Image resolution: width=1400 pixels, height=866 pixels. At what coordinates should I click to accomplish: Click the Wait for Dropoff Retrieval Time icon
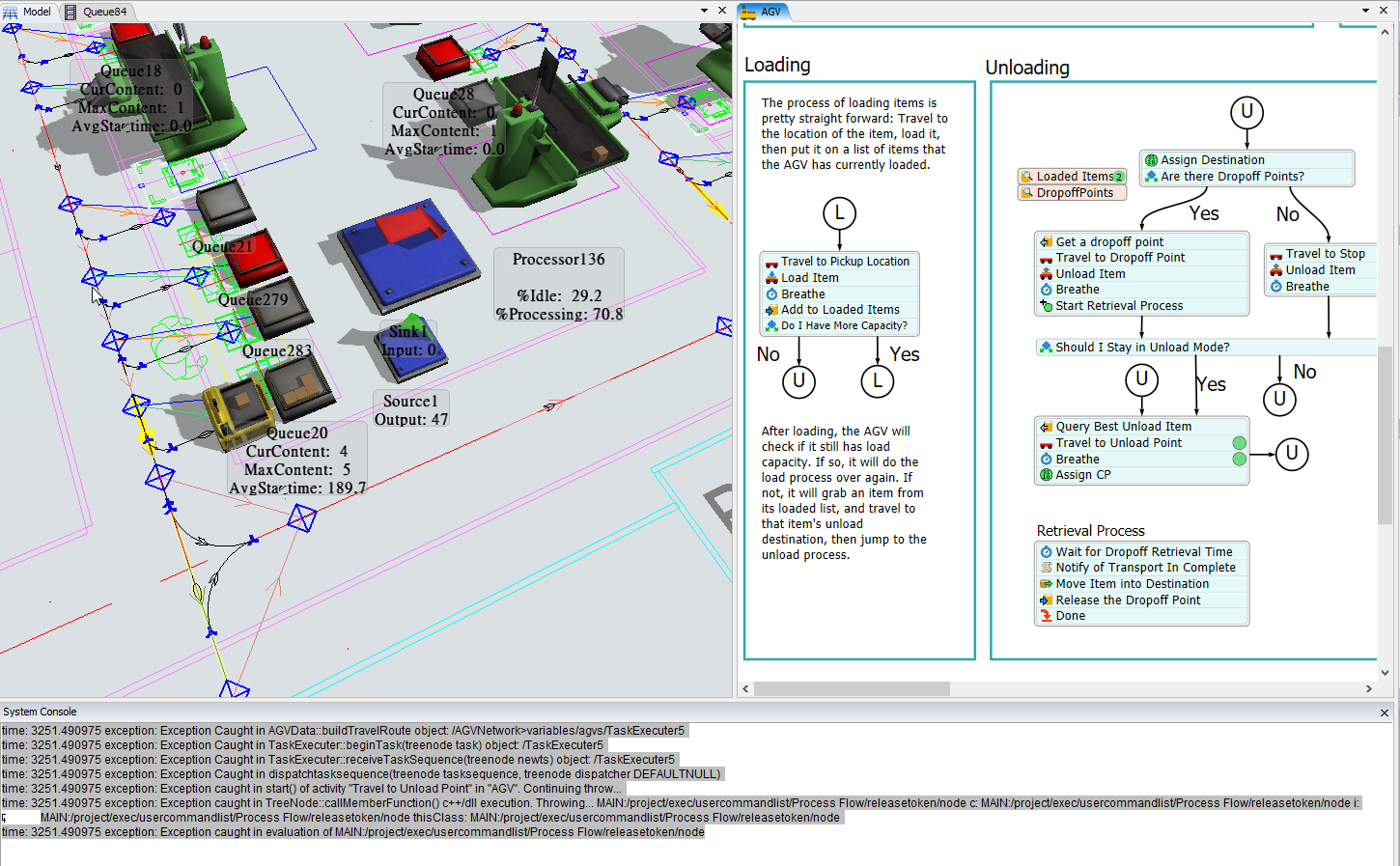coord(1046,552)
